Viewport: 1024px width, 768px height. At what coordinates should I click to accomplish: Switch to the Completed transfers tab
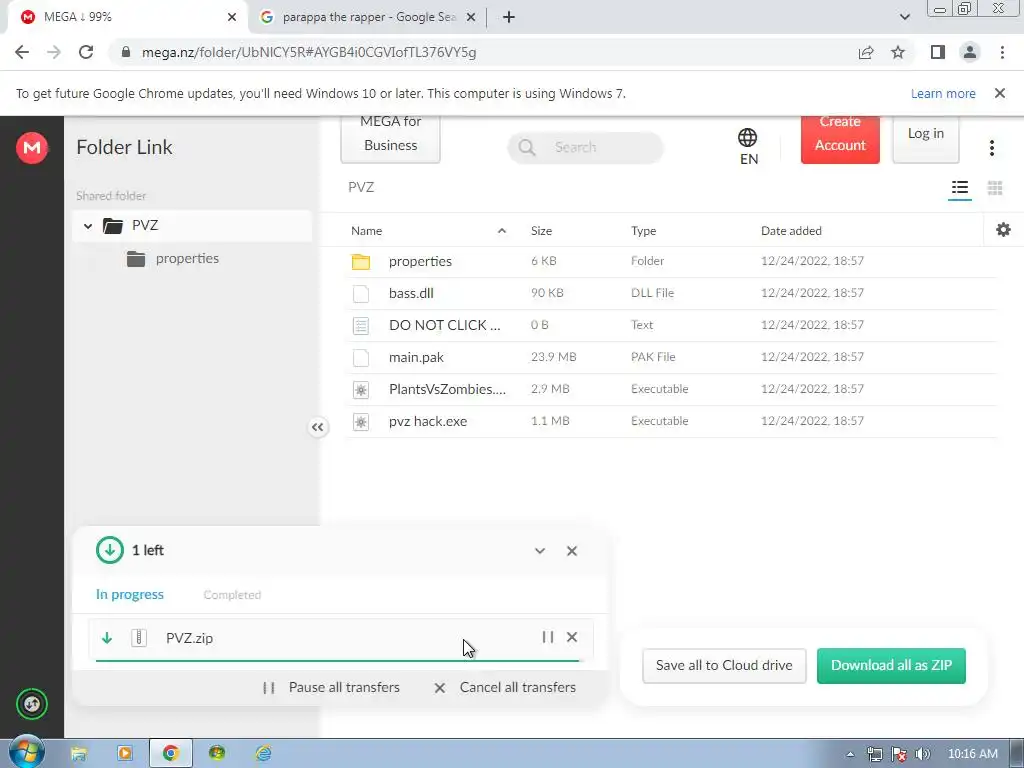[x=232, y=595]
